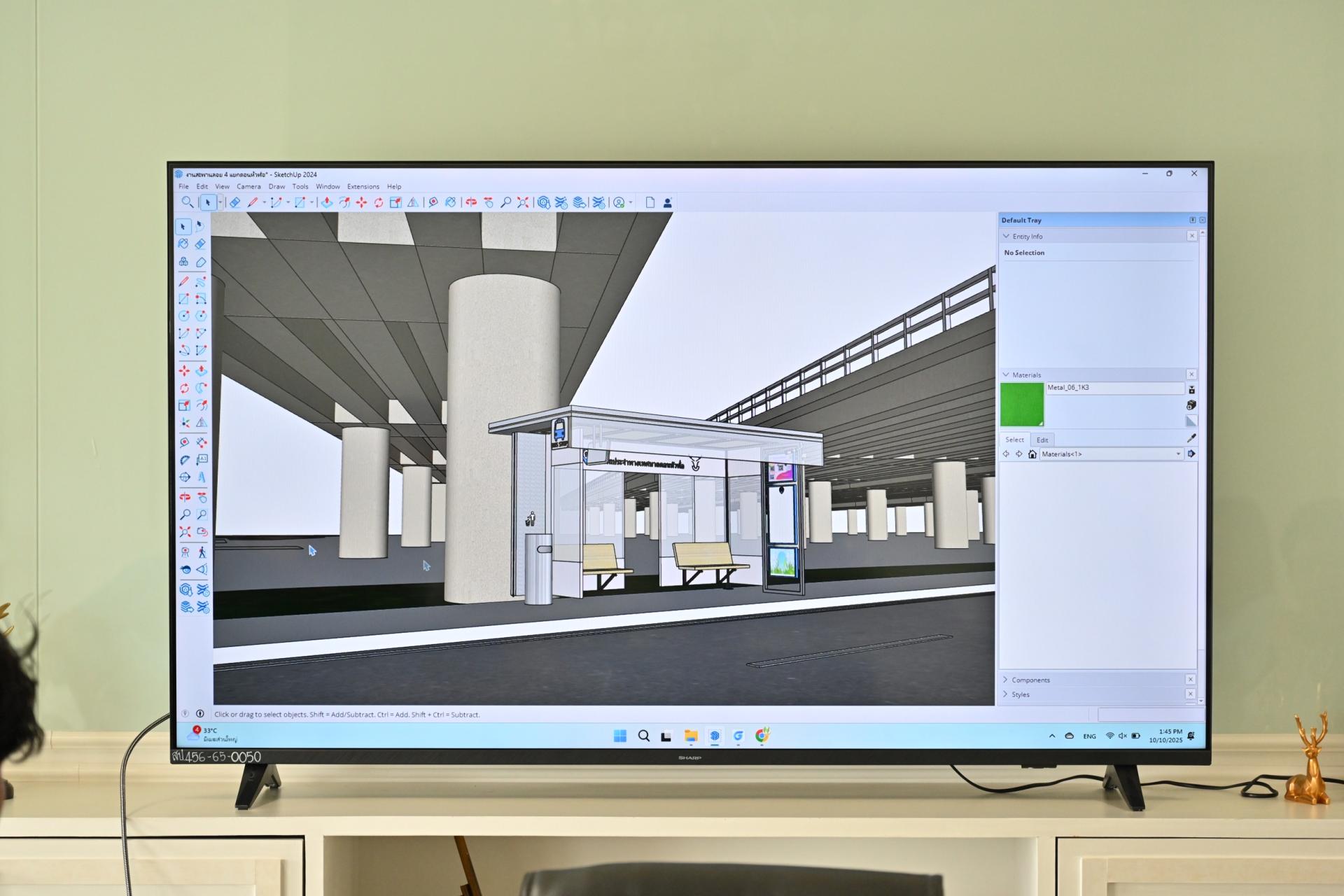
Task: Select the Push/Pull tool in top toolbar
Action: coord(327,202)
